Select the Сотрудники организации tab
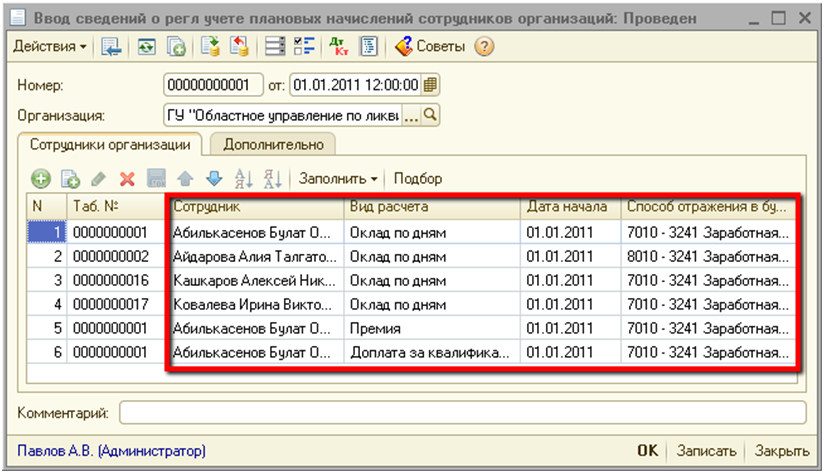Viewport: 824px width, 473px height. click(x=110, y=144)
